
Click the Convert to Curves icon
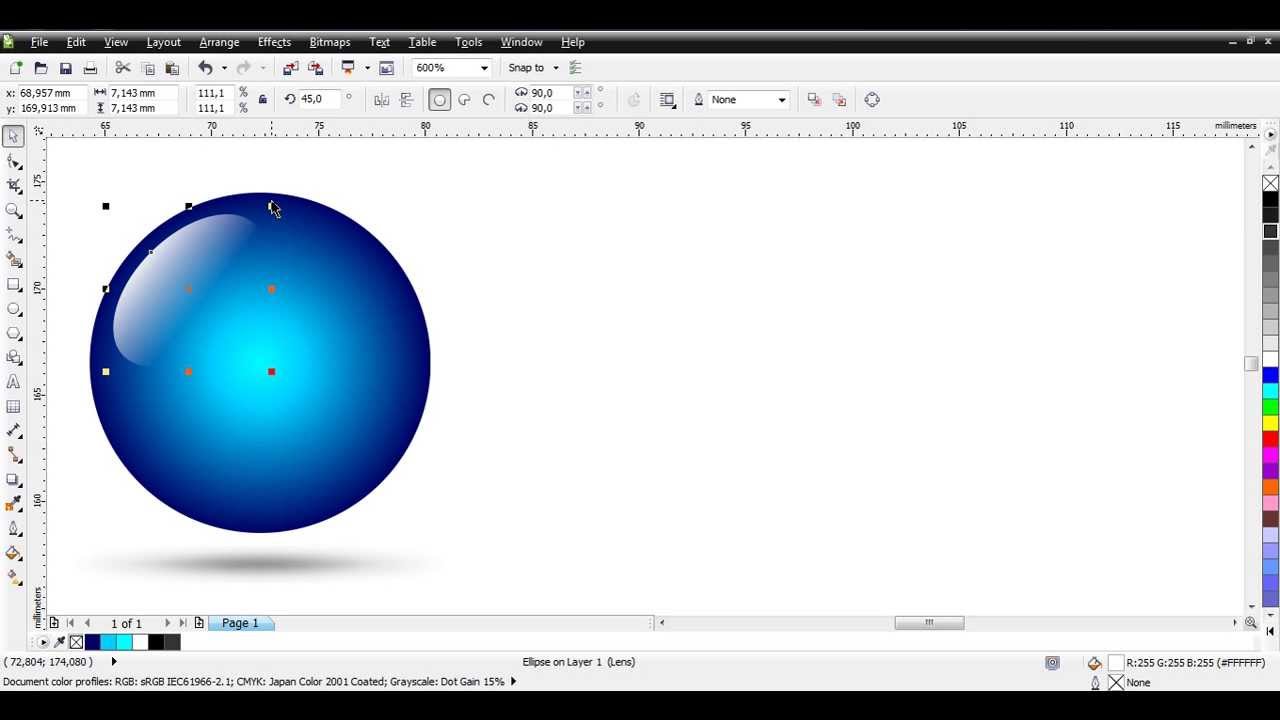[872, 100]
